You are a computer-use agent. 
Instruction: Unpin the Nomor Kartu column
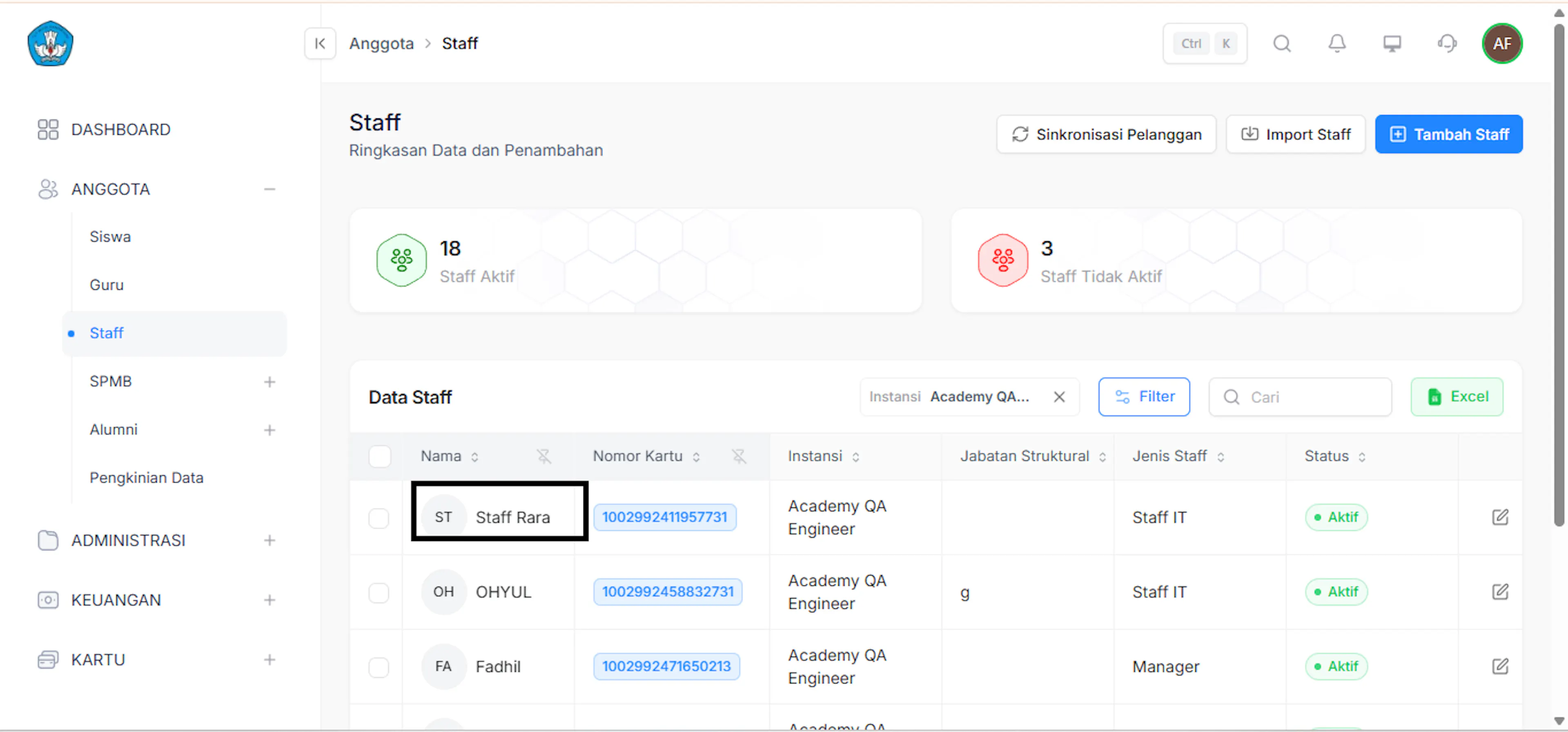coord(739,456)
